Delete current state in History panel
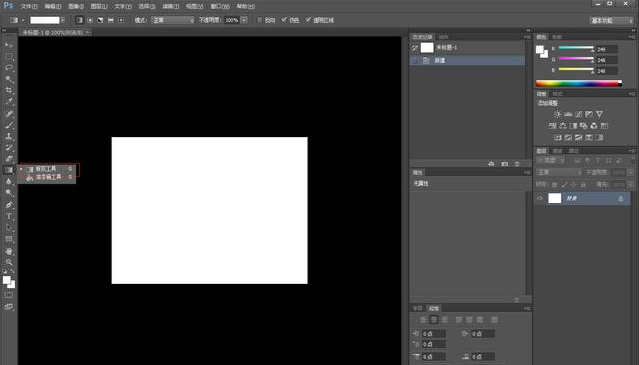This screenshot has width=639, height=365. (517, 164)
